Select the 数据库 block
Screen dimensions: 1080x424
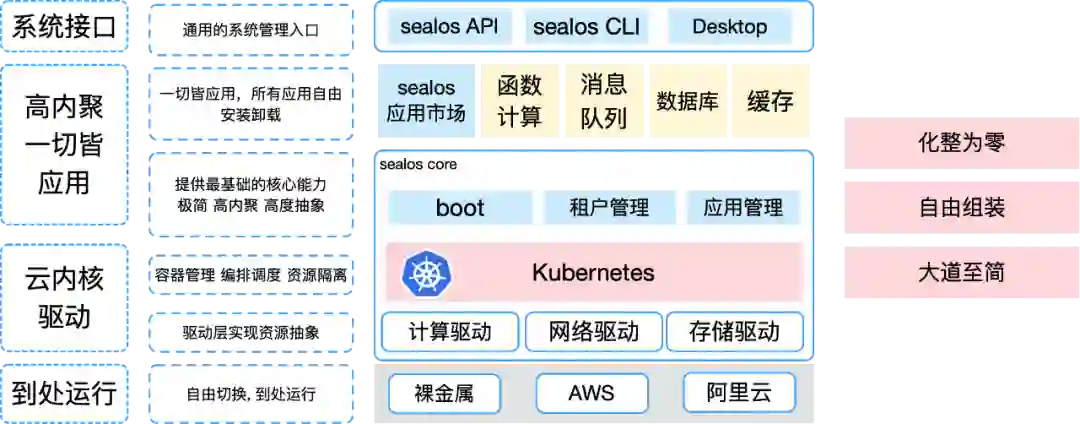pos(687,101)
